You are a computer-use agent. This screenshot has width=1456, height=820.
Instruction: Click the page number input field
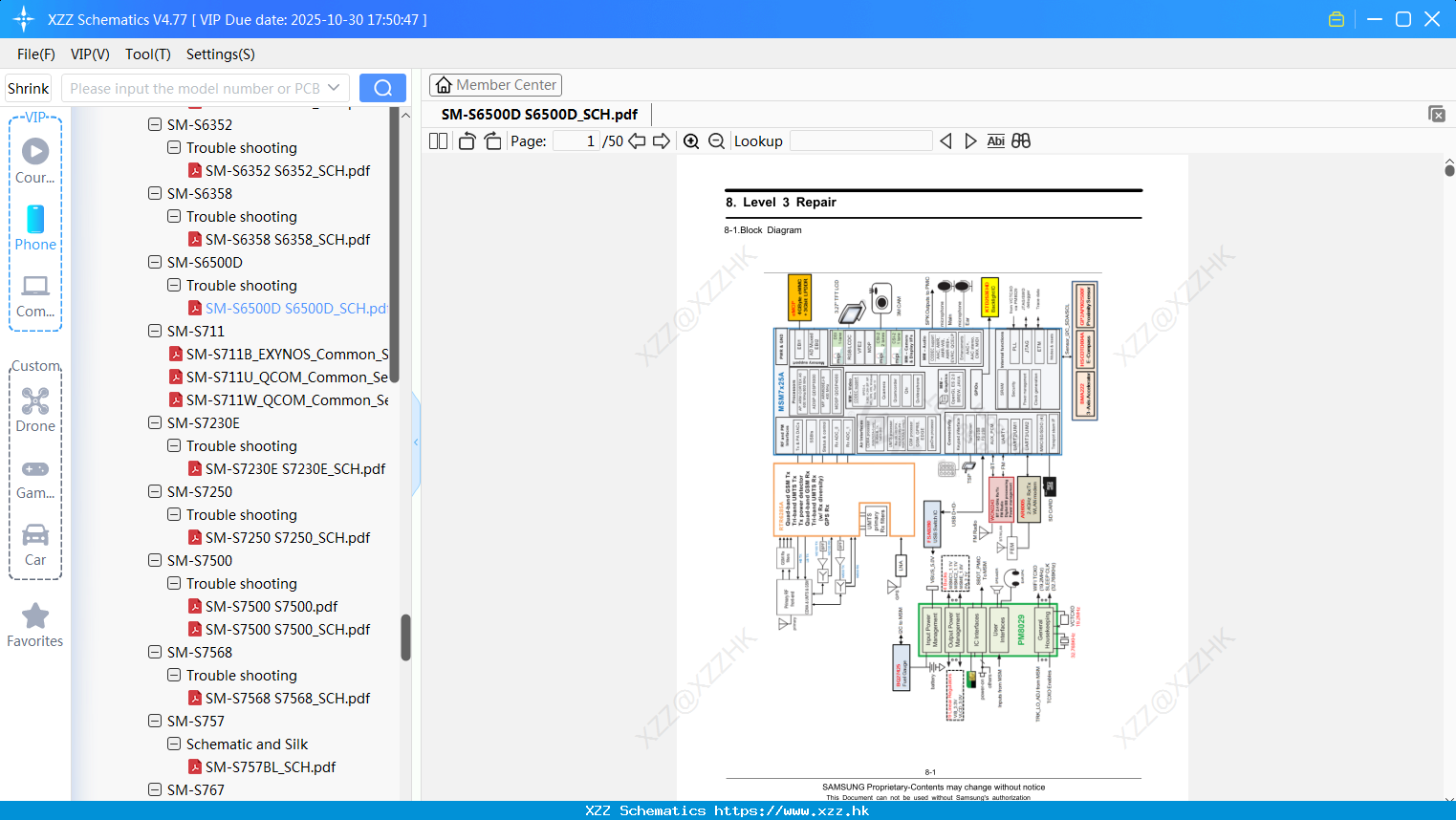(576, 140)
